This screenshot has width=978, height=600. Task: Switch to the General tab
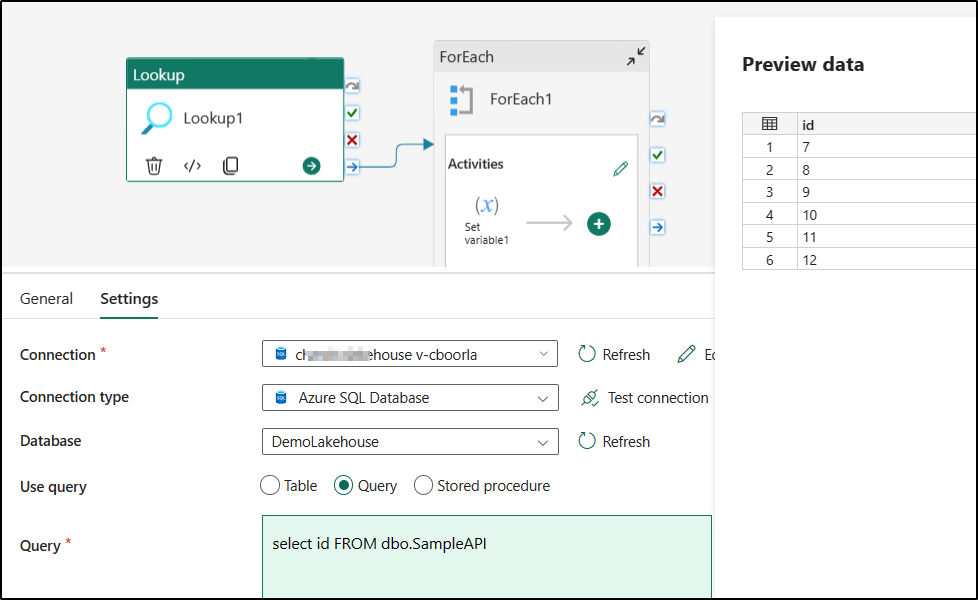[46, 299]
